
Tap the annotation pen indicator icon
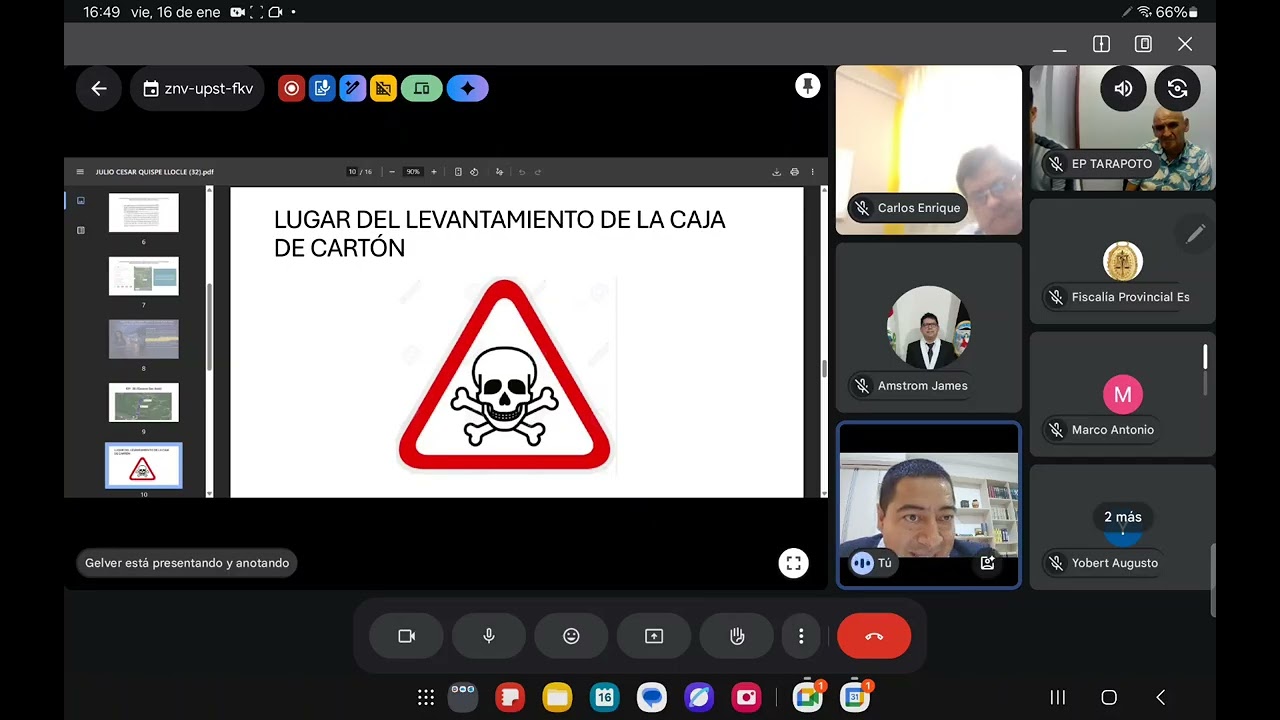click(x=353, y=89)
